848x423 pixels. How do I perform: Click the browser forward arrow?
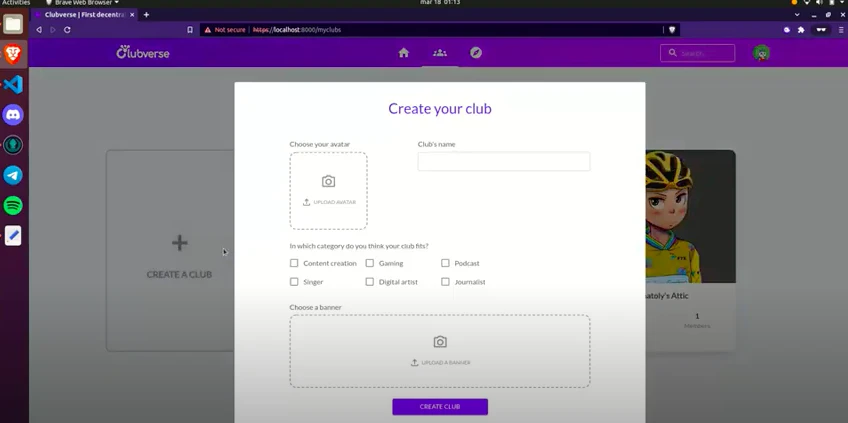click(x=53, y=30)
